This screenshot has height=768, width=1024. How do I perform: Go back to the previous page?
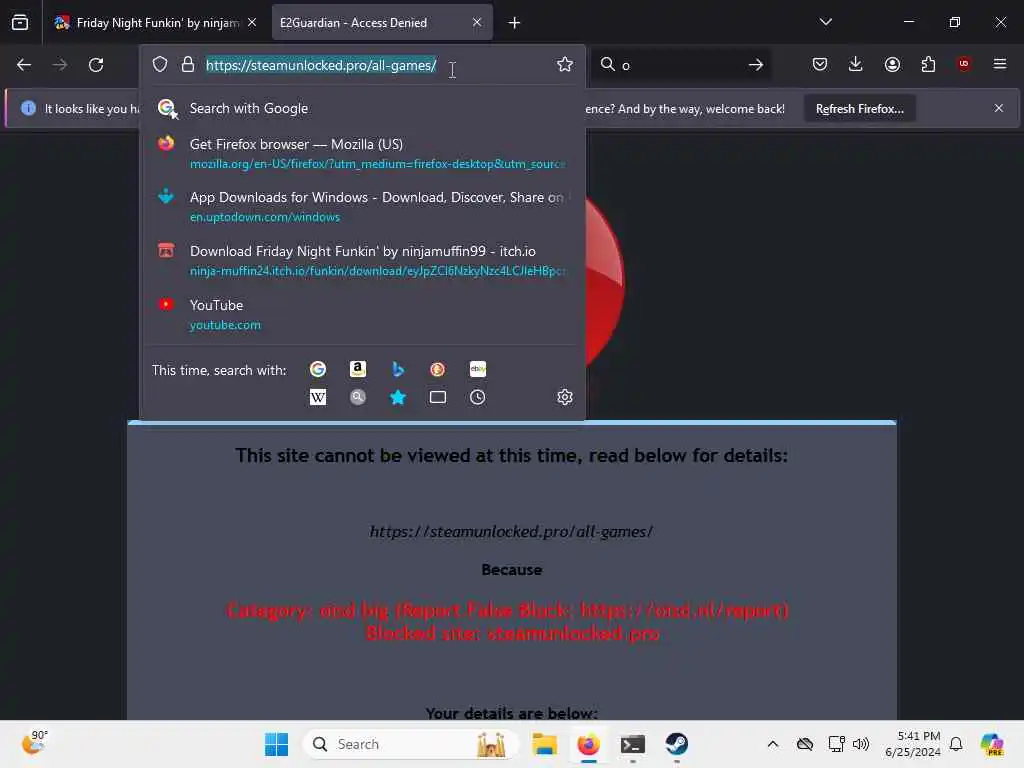[x=24, y=65]
